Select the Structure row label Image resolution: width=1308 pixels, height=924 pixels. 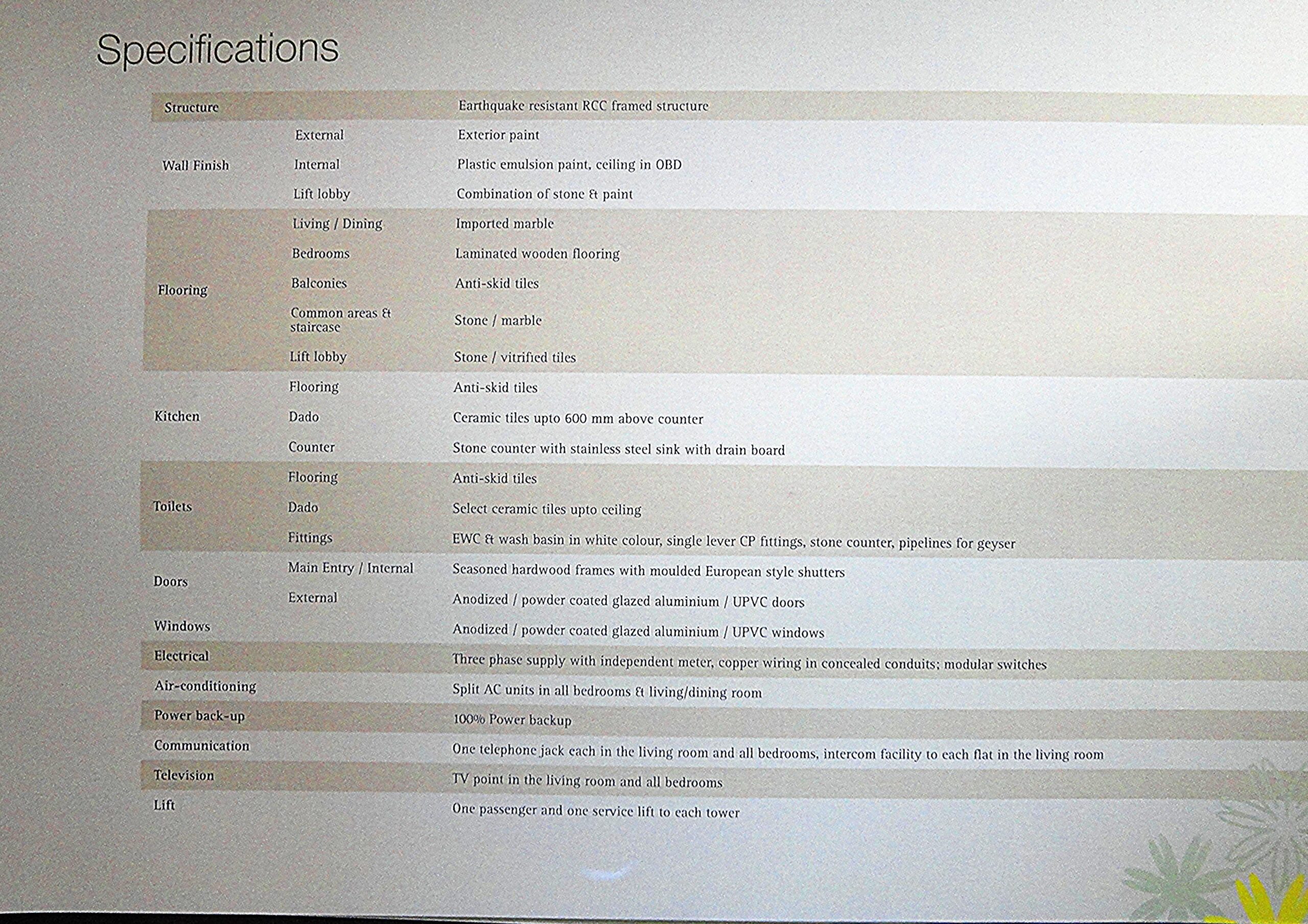coord(192,107)
